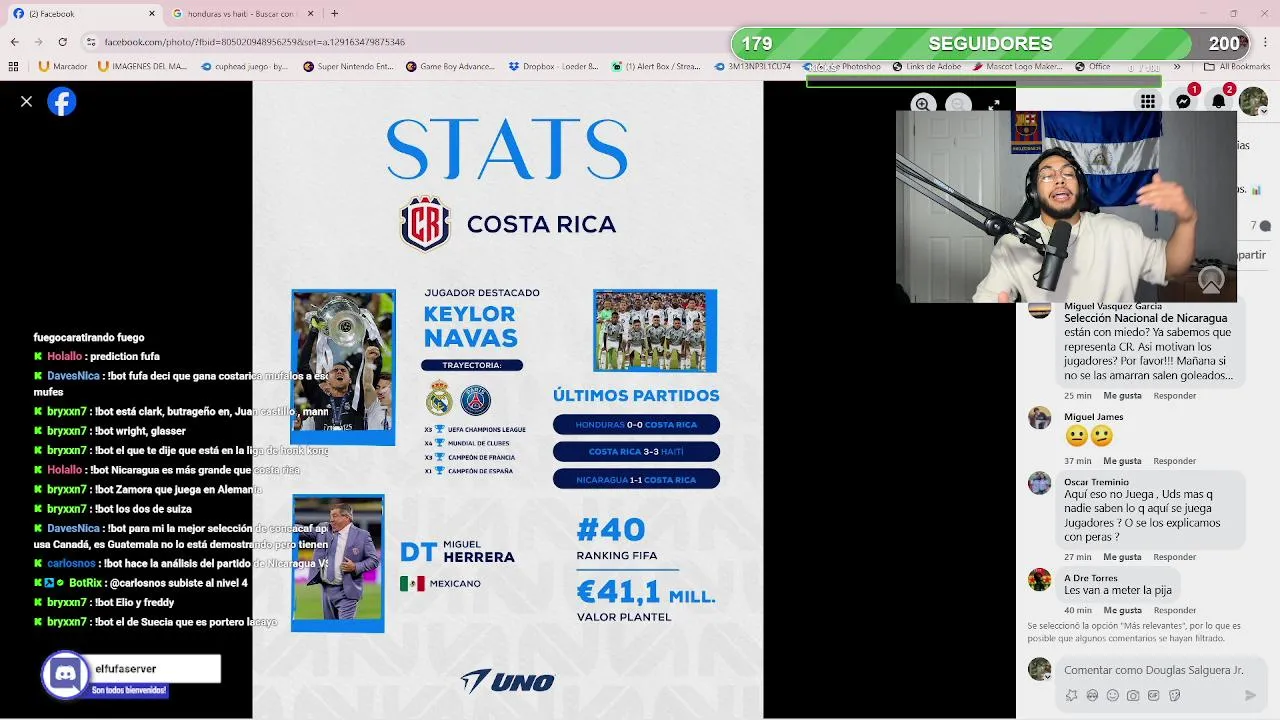The height and width of the screenshot is (720, 1280).
Task: Close the Facebook photo viewer with the X
Action: tap(27, 101)
